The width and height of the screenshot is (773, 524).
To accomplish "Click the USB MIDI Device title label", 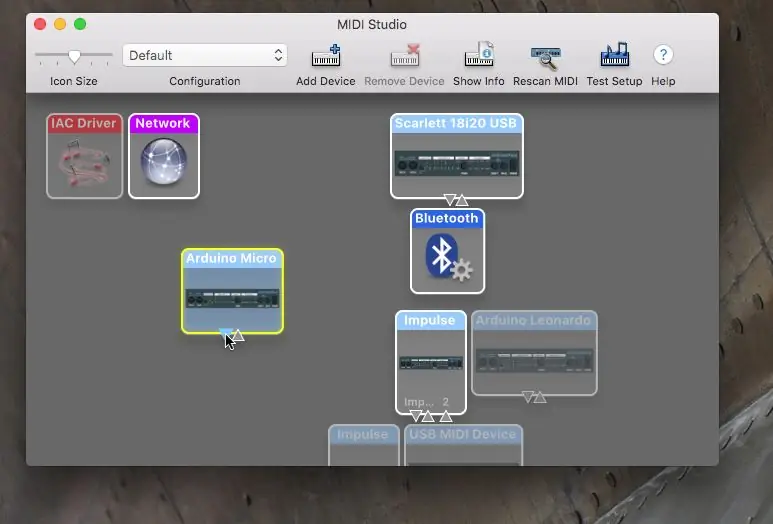I will (462, 434).
